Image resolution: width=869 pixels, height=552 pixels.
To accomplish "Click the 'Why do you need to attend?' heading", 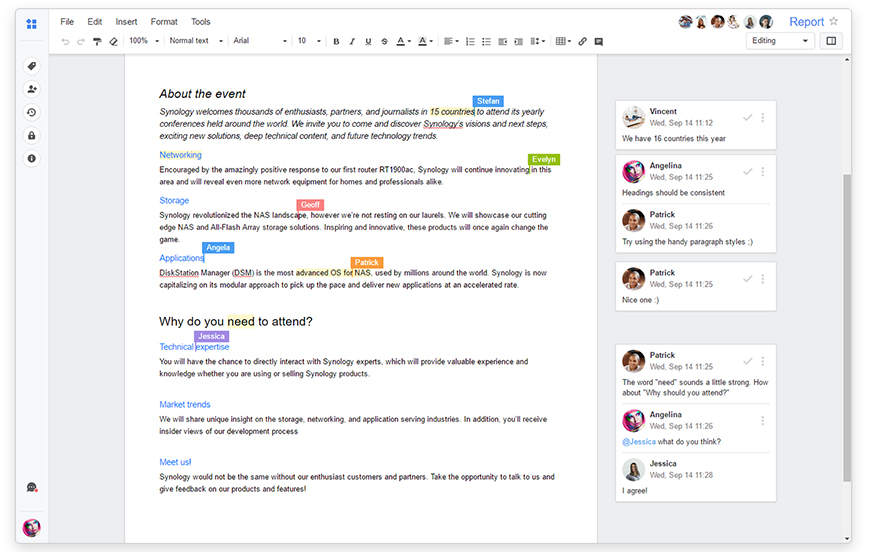I will [x=236, y=321].
